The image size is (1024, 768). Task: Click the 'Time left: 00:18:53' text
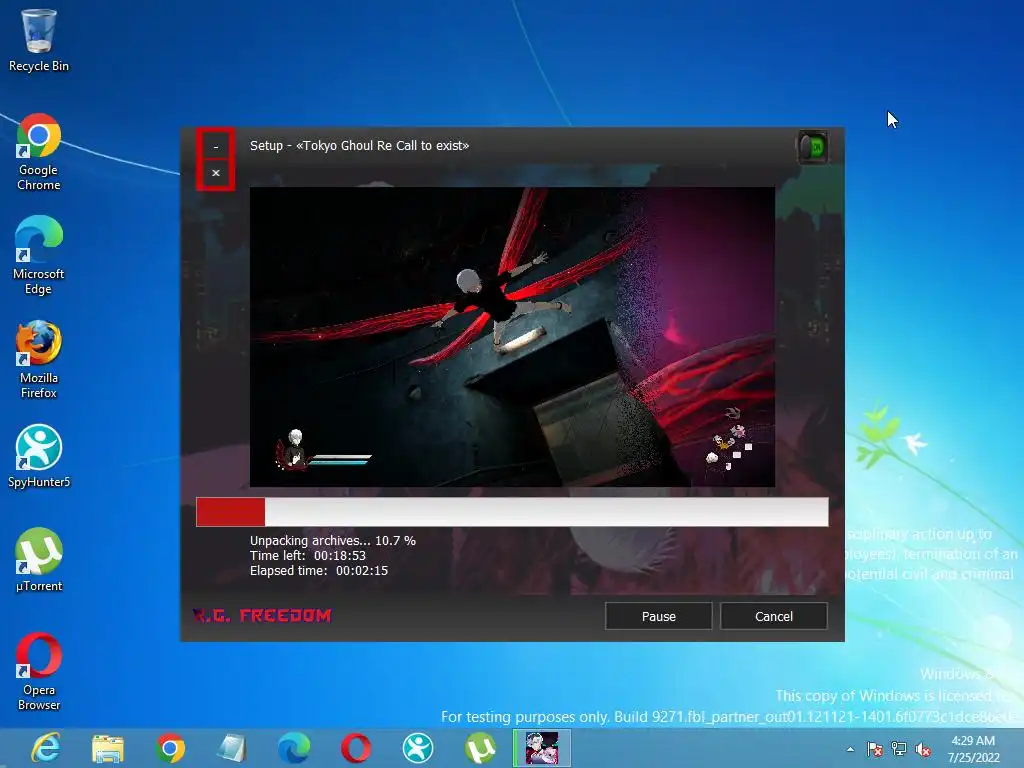308,556
